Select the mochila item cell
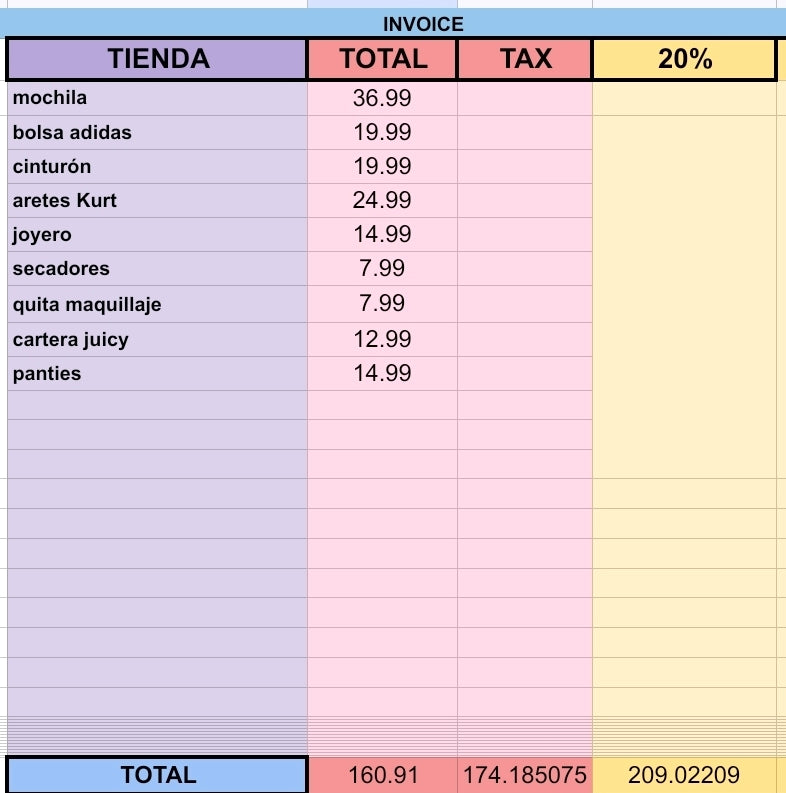This screenshot has height=793, width=786. (157, 98)
